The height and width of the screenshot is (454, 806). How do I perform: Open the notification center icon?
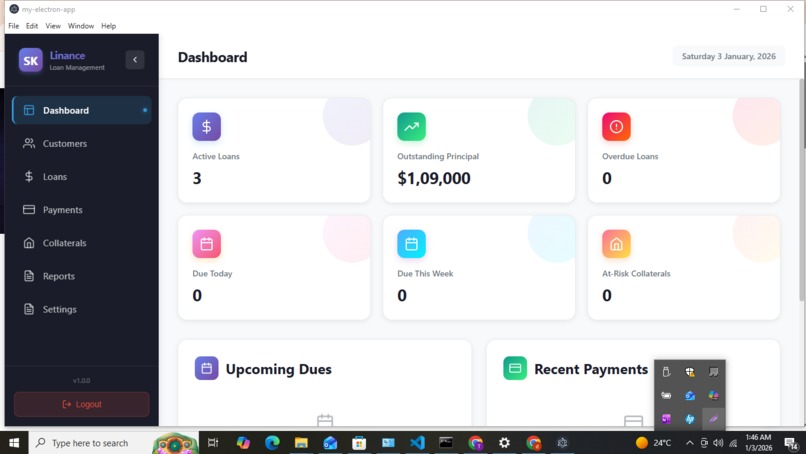(x=791, y=443)
